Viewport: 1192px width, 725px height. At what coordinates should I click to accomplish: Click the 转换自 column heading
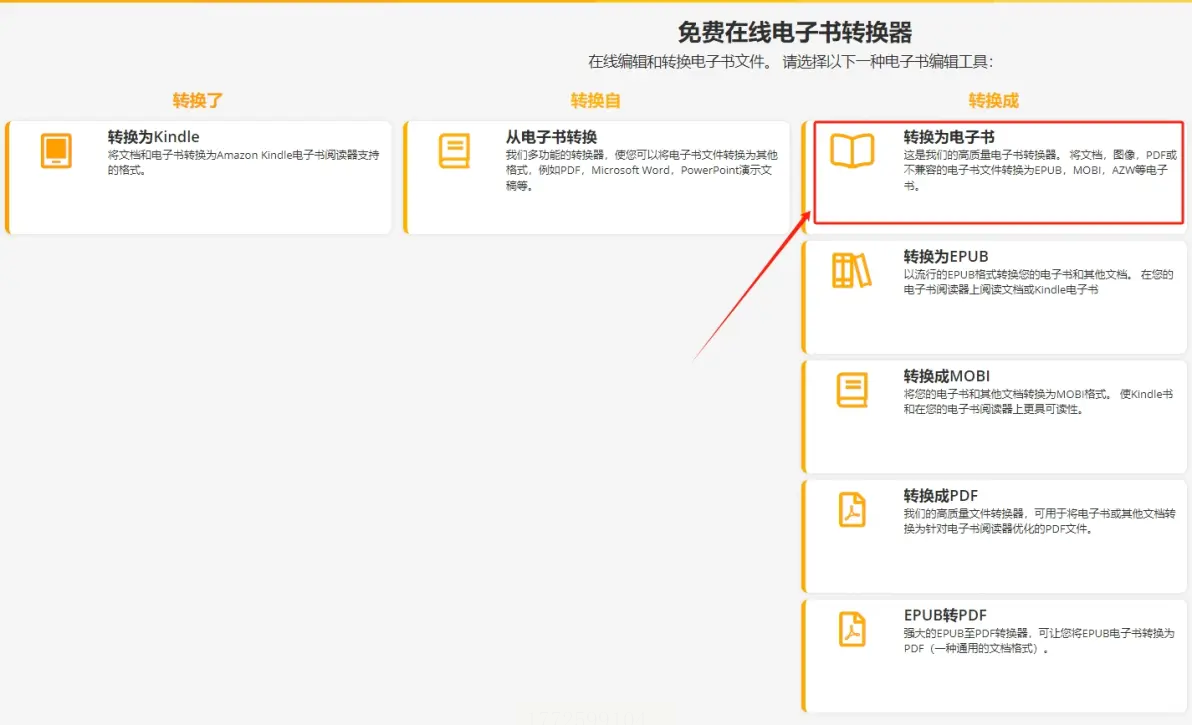pos(595,100)
